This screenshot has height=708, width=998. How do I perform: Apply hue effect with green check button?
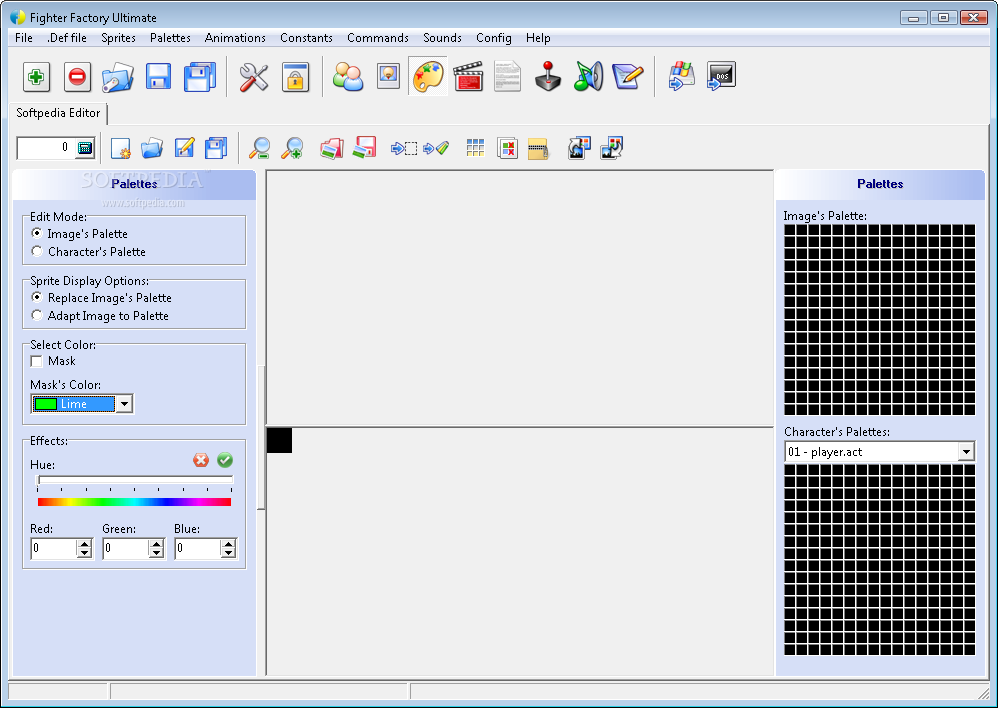coord(225,460)
